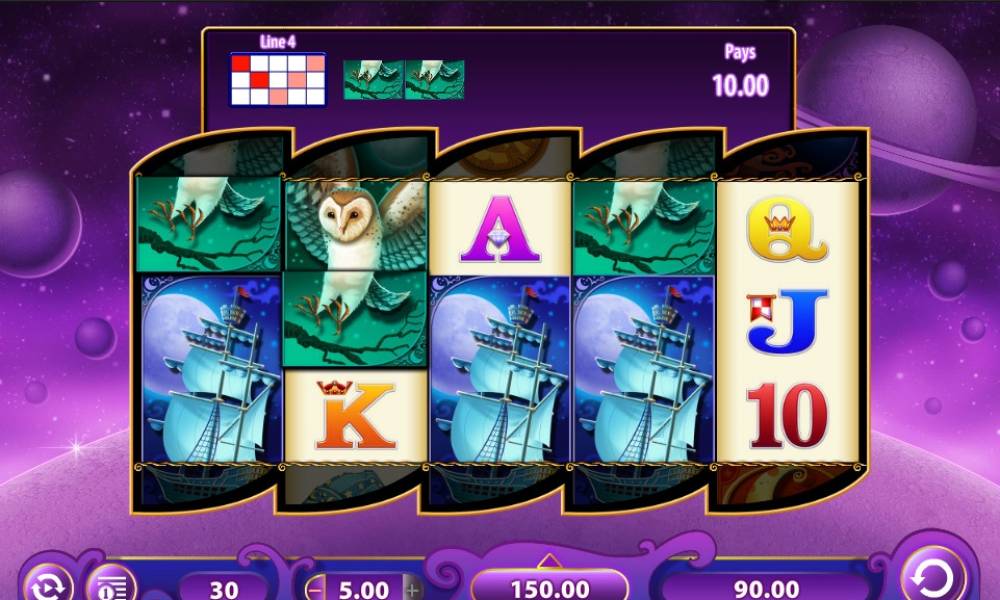Click the orange K crown symbol

pos(355,416)
